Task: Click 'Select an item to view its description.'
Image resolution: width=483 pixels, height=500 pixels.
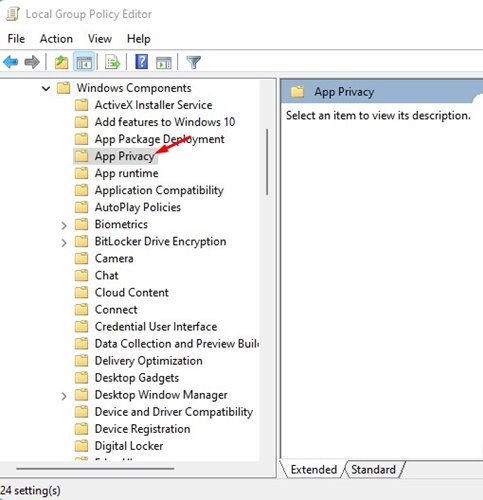Action: (378, 115)
